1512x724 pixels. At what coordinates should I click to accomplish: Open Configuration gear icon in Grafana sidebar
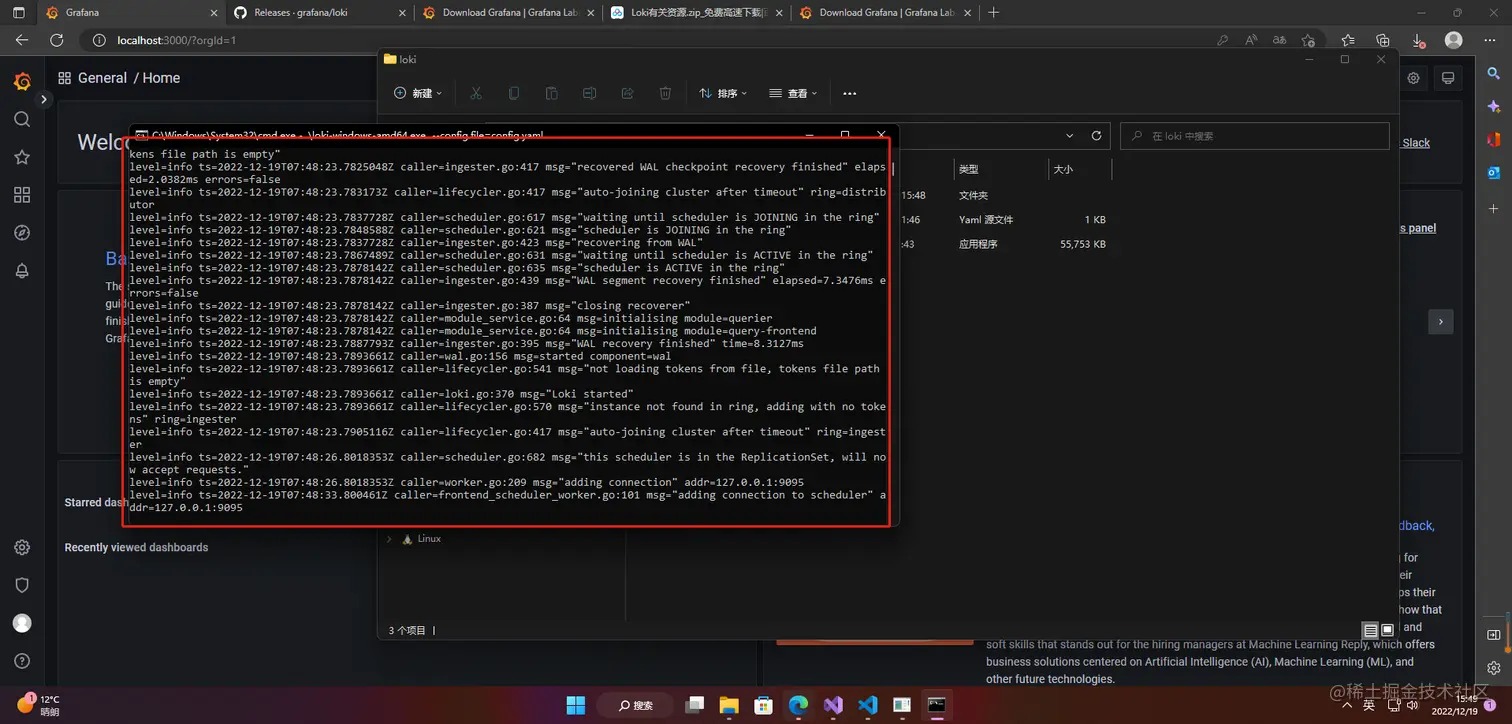22,548
